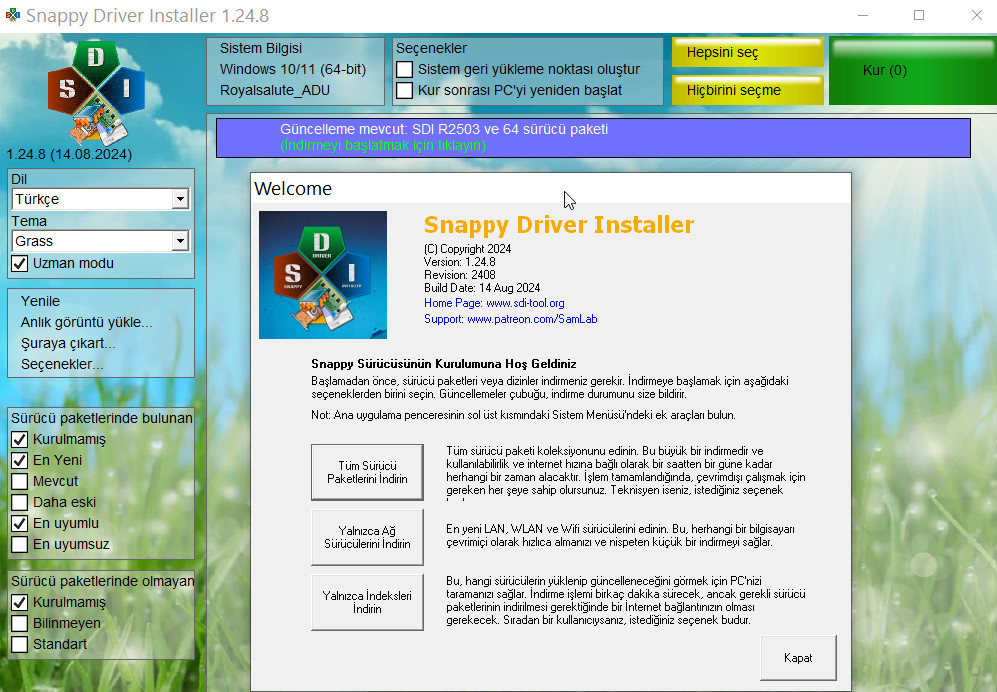The image size is (997, 692).
Task: Check the Daha eski filter
Action: [x=20, y=502]
